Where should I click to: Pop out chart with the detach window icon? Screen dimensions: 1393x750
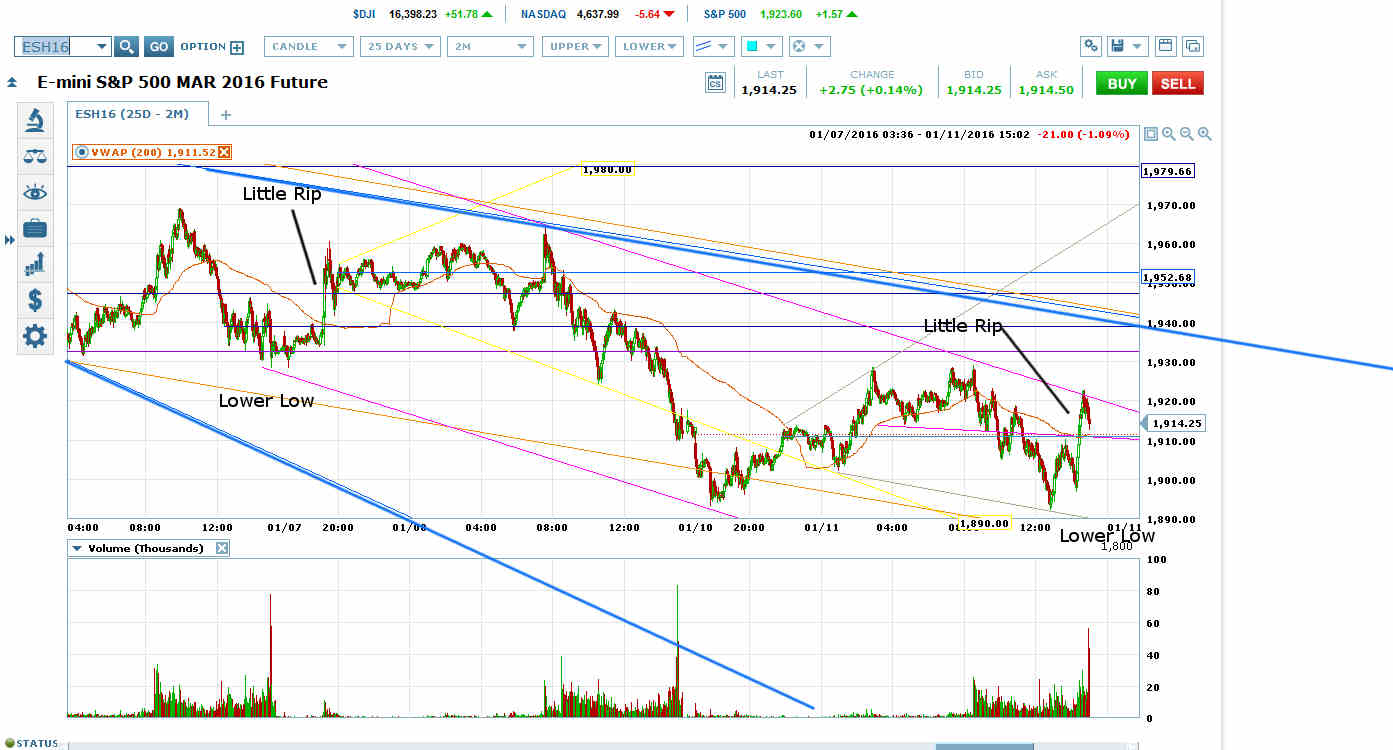1192,46
